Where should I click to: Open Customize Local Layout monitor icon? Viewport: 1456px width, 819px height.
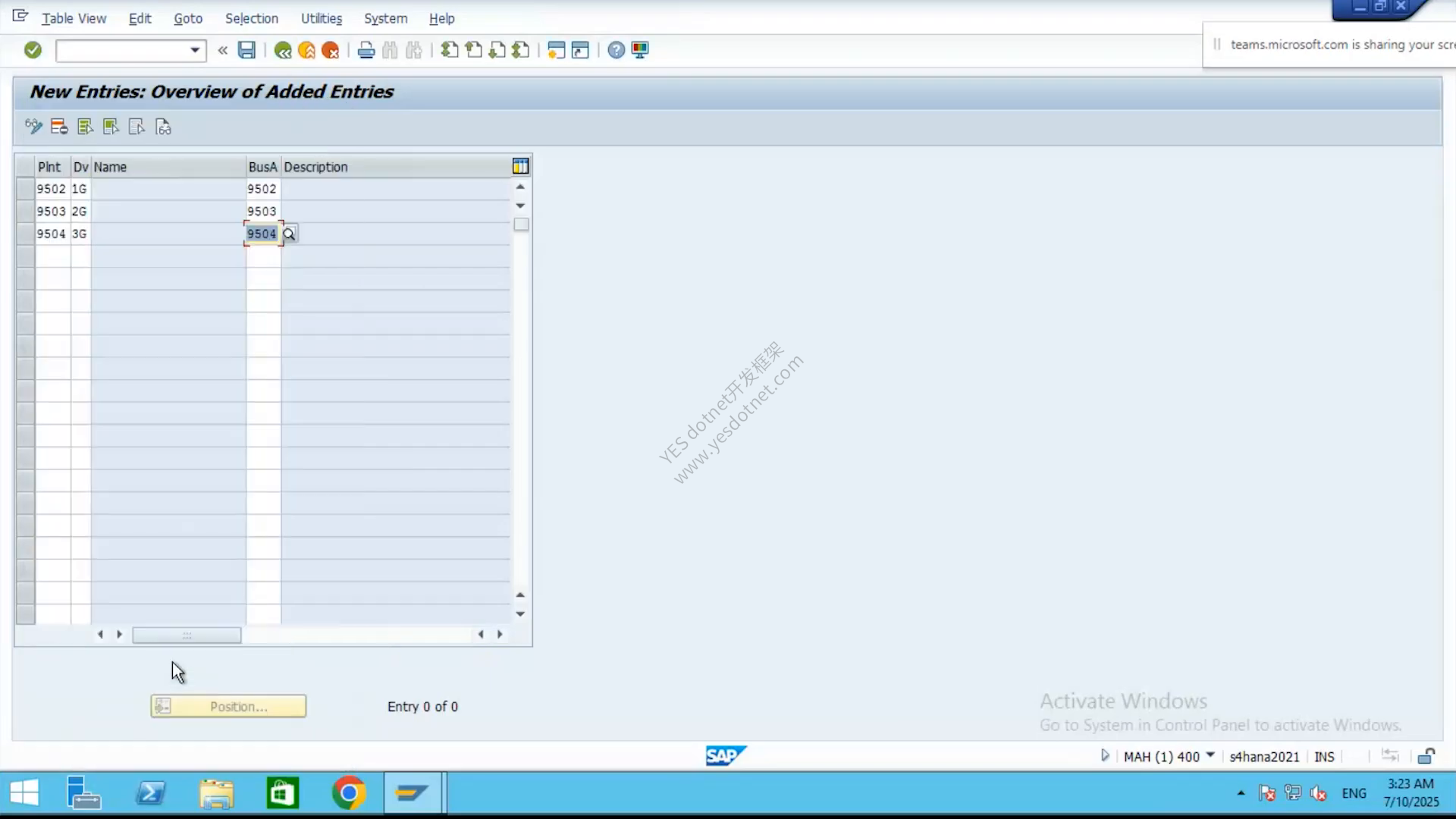tap(640, 50)
